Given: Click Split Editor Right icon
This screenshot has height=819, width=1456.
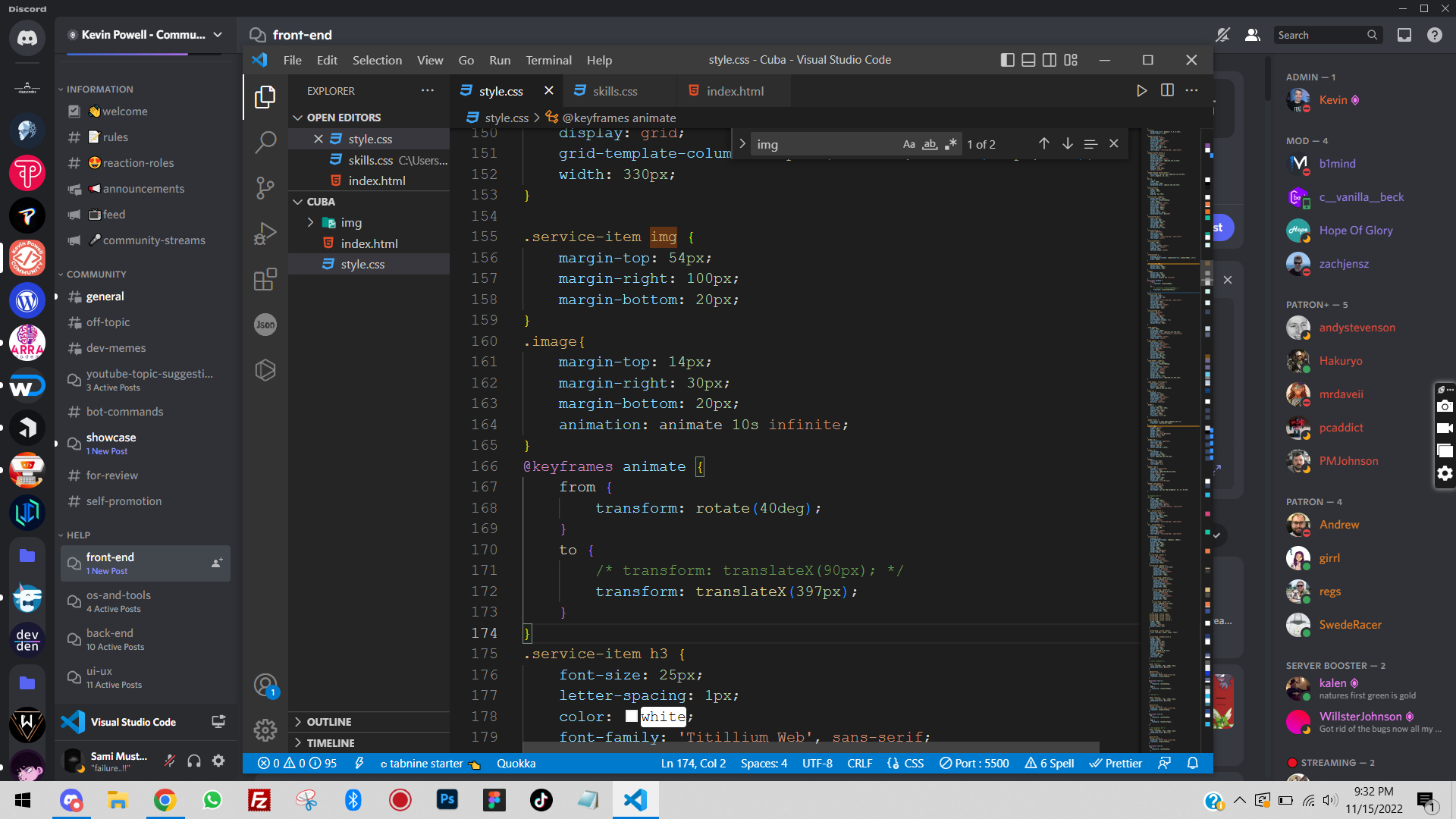Looking at the screenshot, I should pos(1167,90).
